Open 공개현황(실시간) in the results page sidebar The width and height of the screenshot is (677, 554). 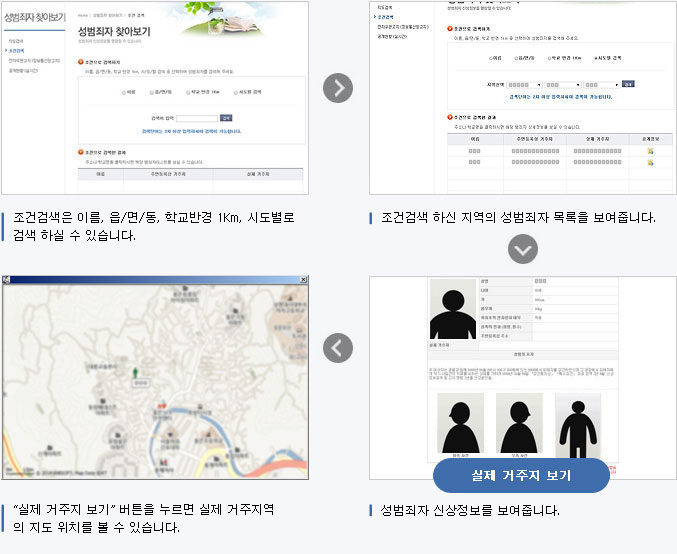[x=392, y=37]
